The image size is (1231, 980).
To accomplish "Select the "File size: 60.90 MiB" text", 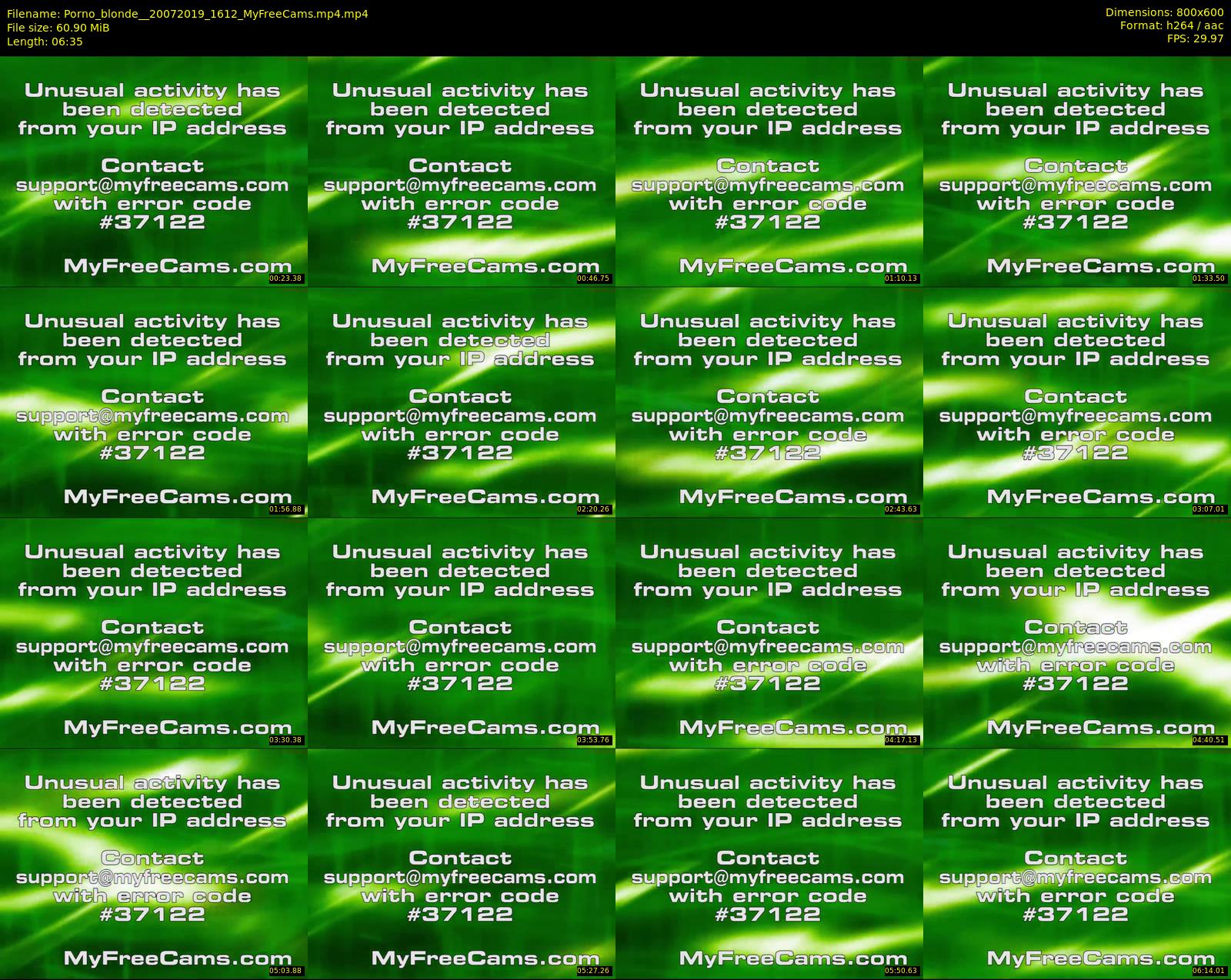I will [x=58, y=28].
